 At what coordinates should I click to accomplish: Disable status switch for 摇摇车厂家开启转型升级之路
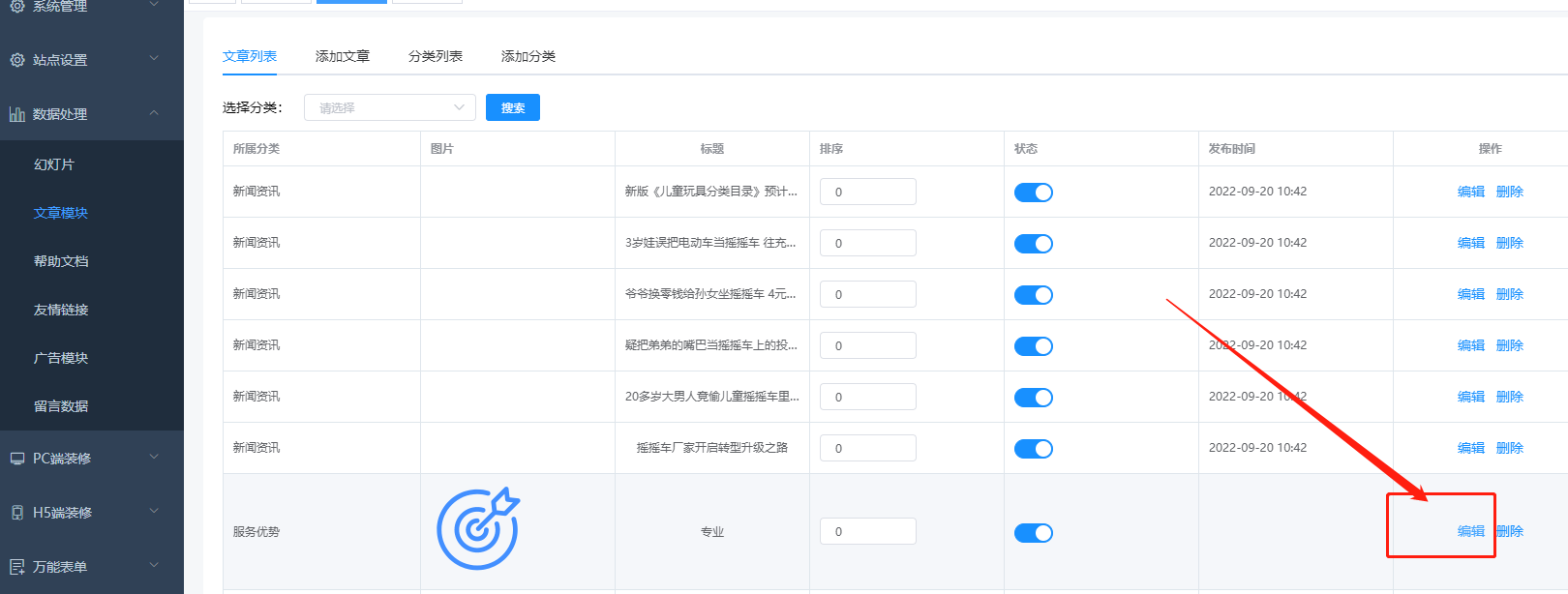[x=1033, y=449]
